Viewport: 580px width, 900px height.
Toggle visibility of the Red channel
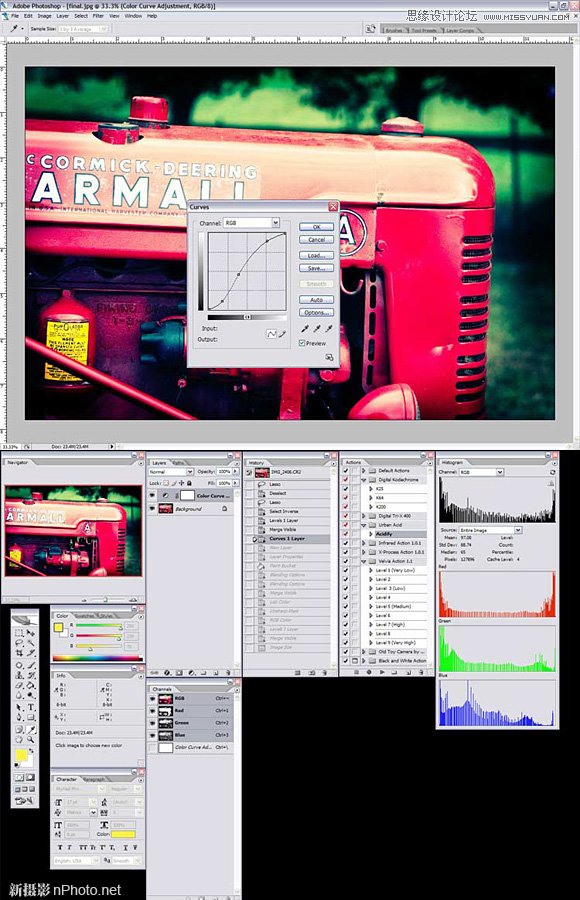(x=152, y=711)
